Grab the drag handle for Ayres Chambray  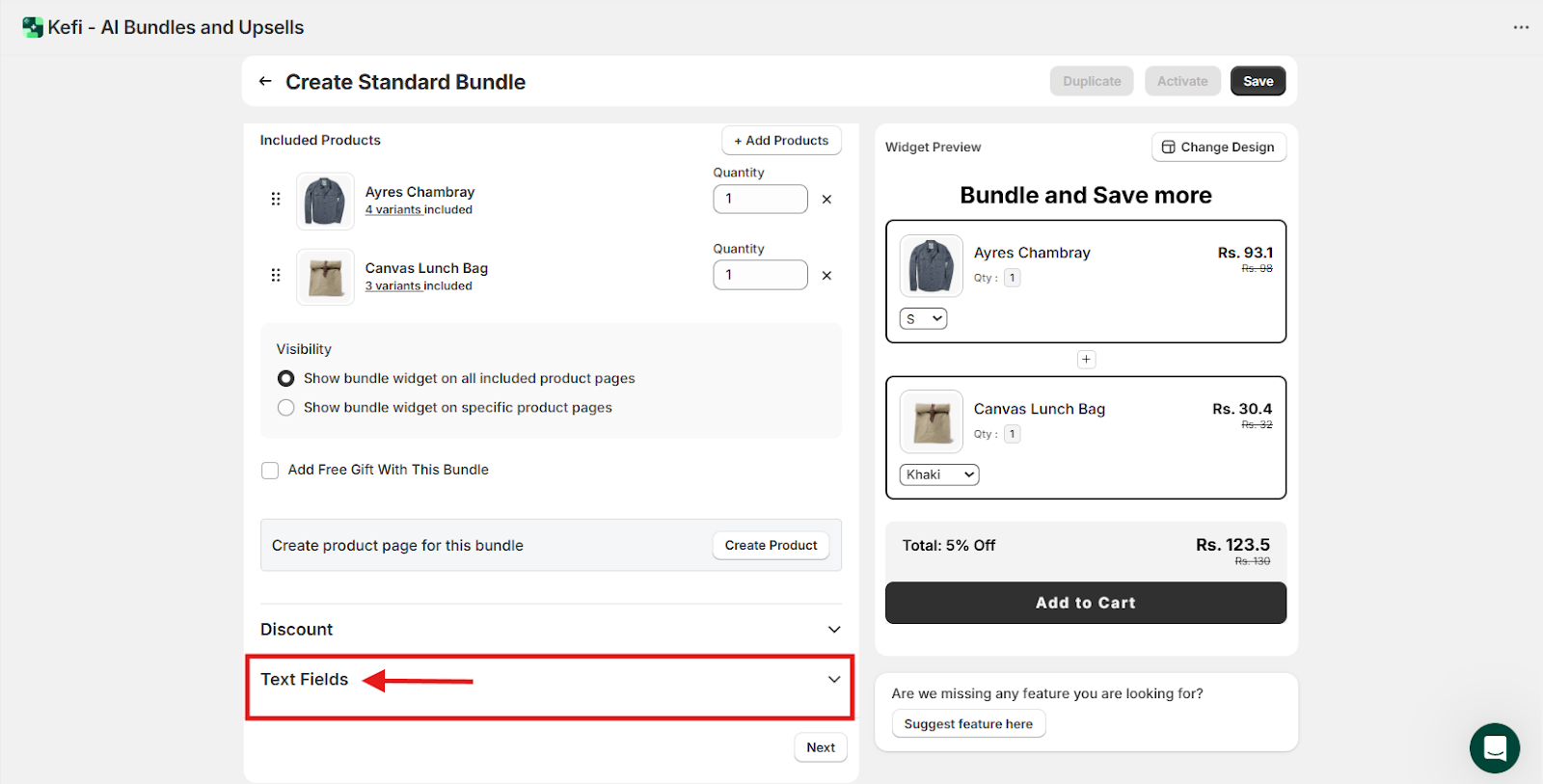point(276,200)
